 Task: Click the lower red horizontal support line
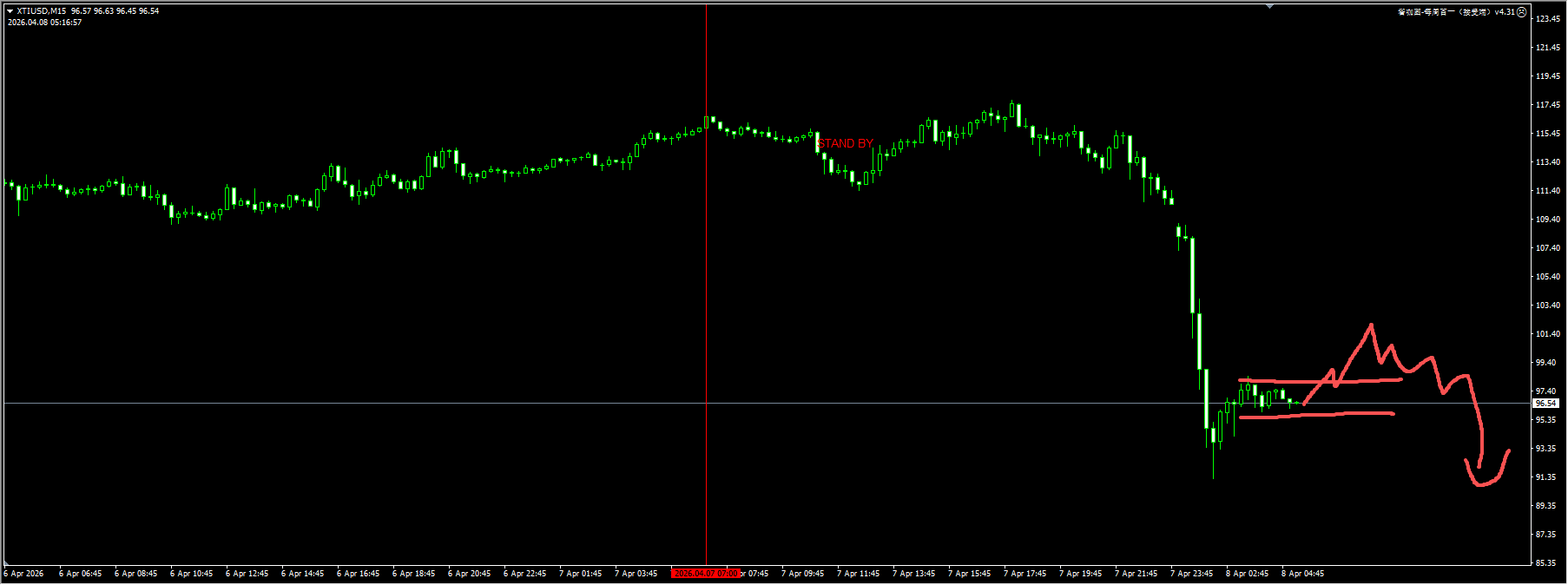coord(1315,416)
